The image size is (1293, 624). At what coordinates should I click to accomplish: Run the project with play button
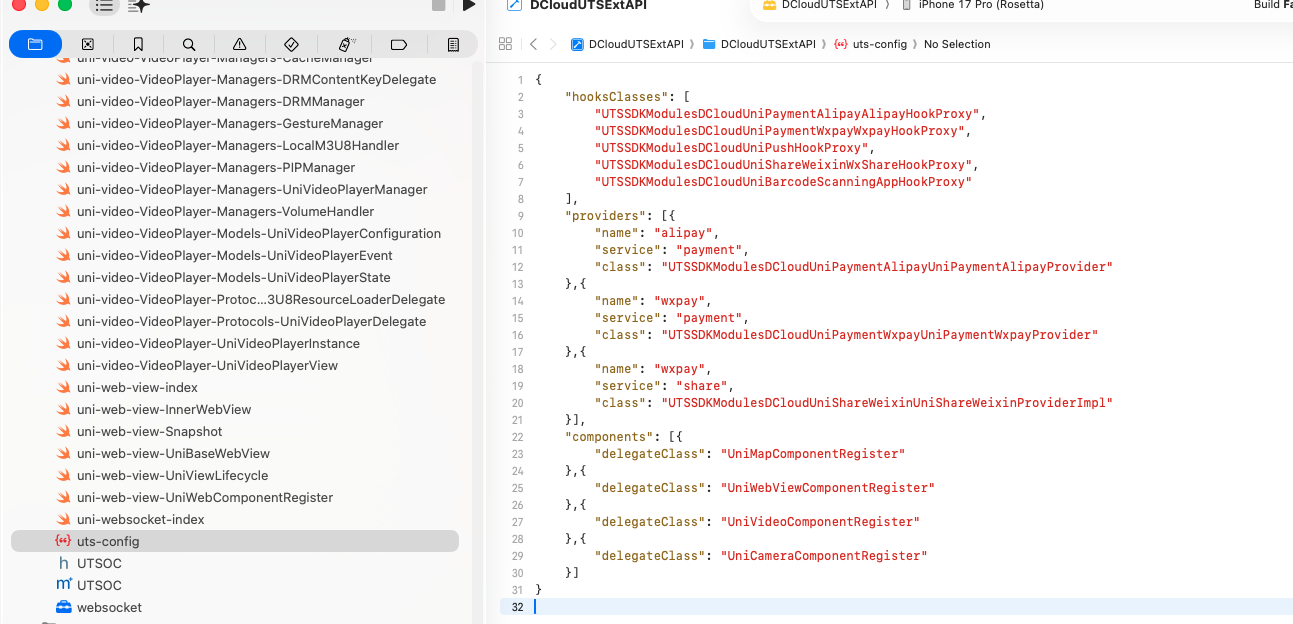point(469,5)
